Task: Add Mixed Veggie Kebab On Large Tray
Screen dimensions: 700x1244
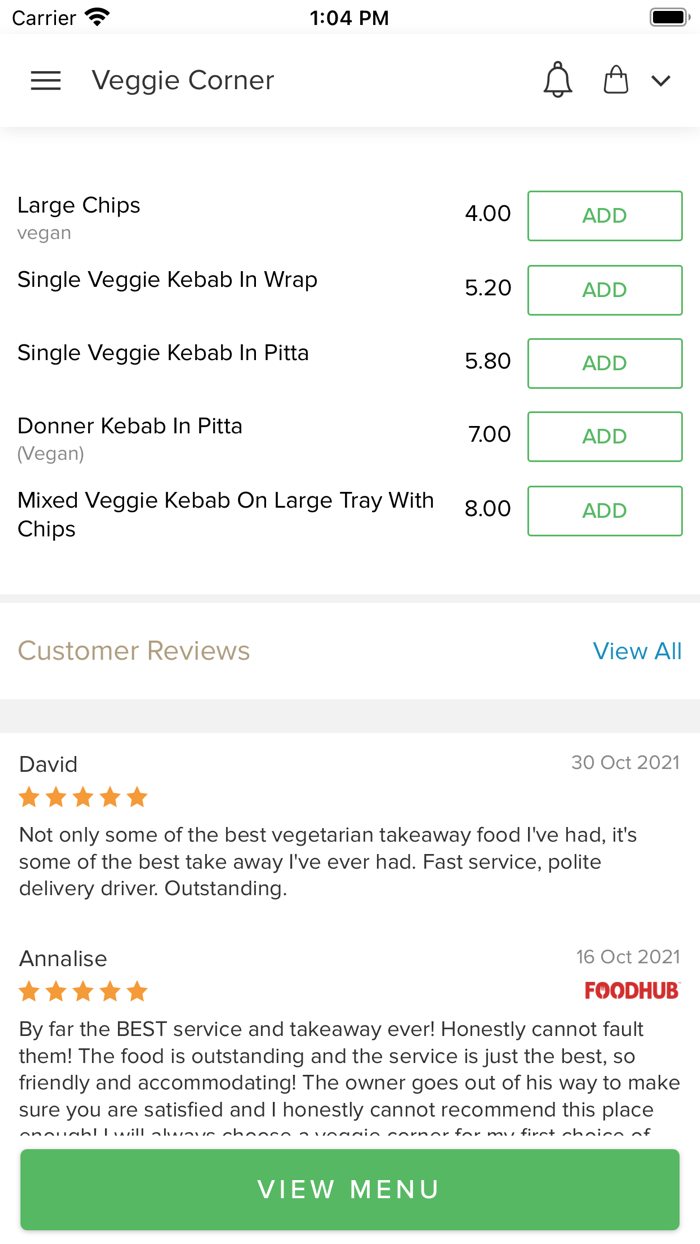Action: pyautogui.click(x=604, y=510)
